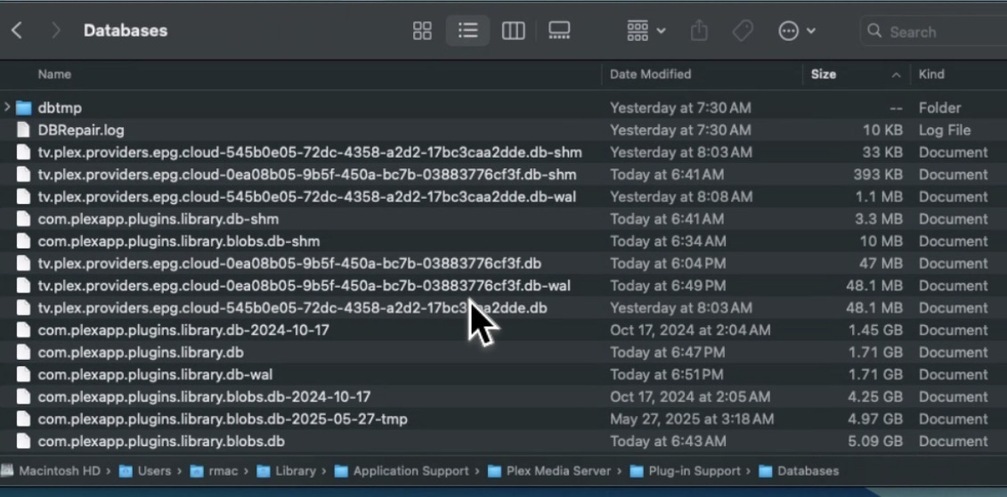1007x497 pixels.
Task: Click the library.db-2024-10-17 document icon
Action: tap(24, 330)
